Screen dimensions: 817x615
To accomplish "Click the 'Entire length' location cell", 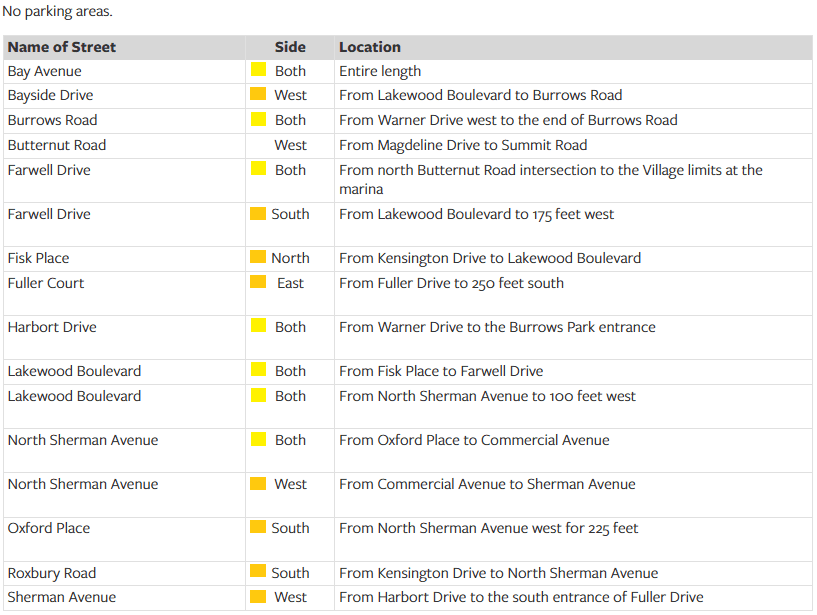I will (x=380, y=71).
